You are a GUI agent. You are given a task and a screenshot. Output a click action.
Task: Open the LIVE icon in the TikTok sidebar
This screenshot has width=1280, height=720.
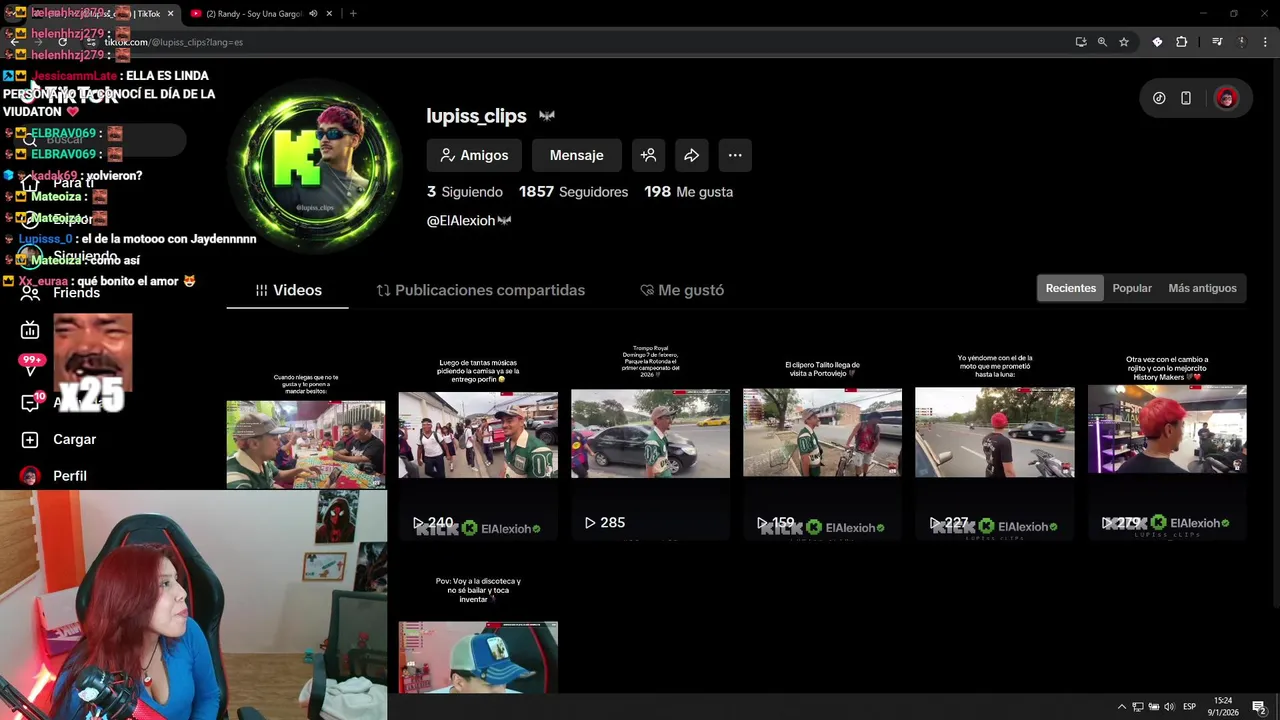click(x=30, y=330)
